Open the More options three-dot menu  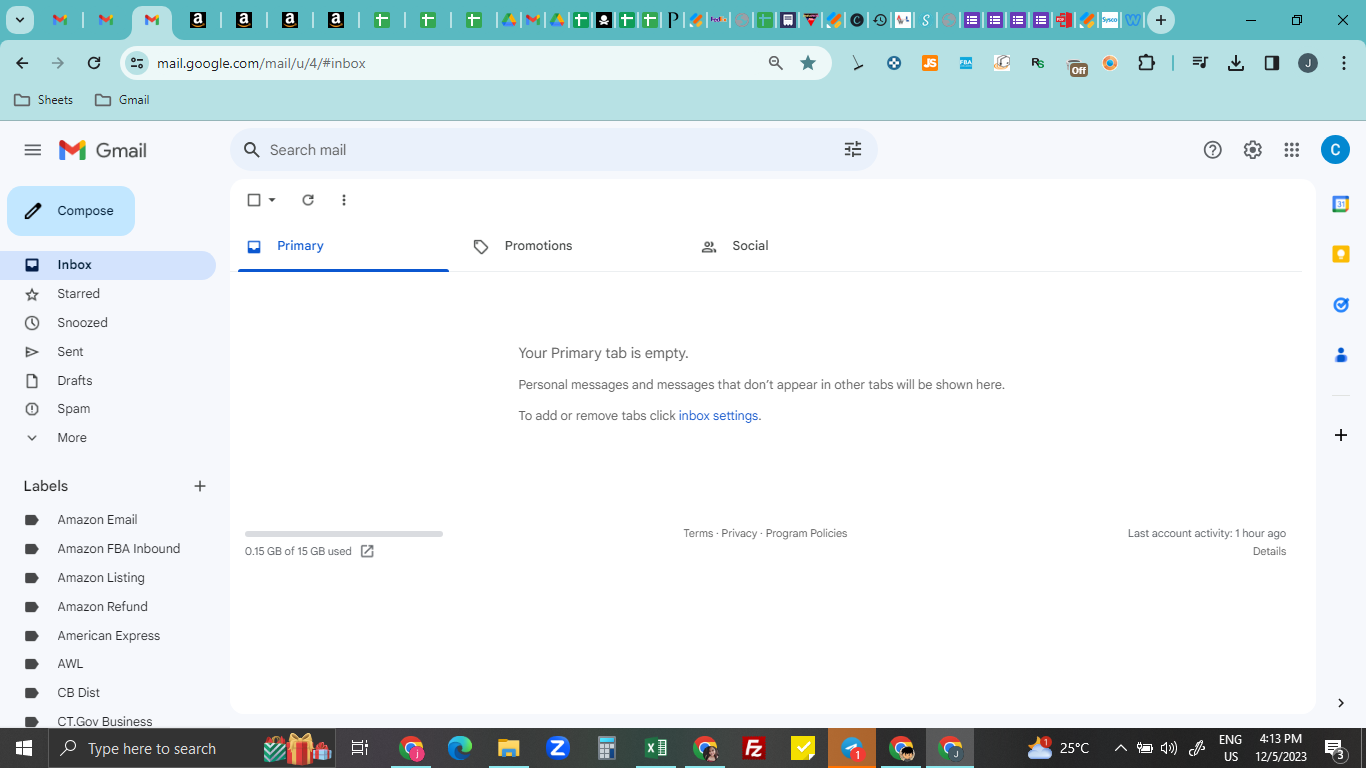click(x=344, y=200)
